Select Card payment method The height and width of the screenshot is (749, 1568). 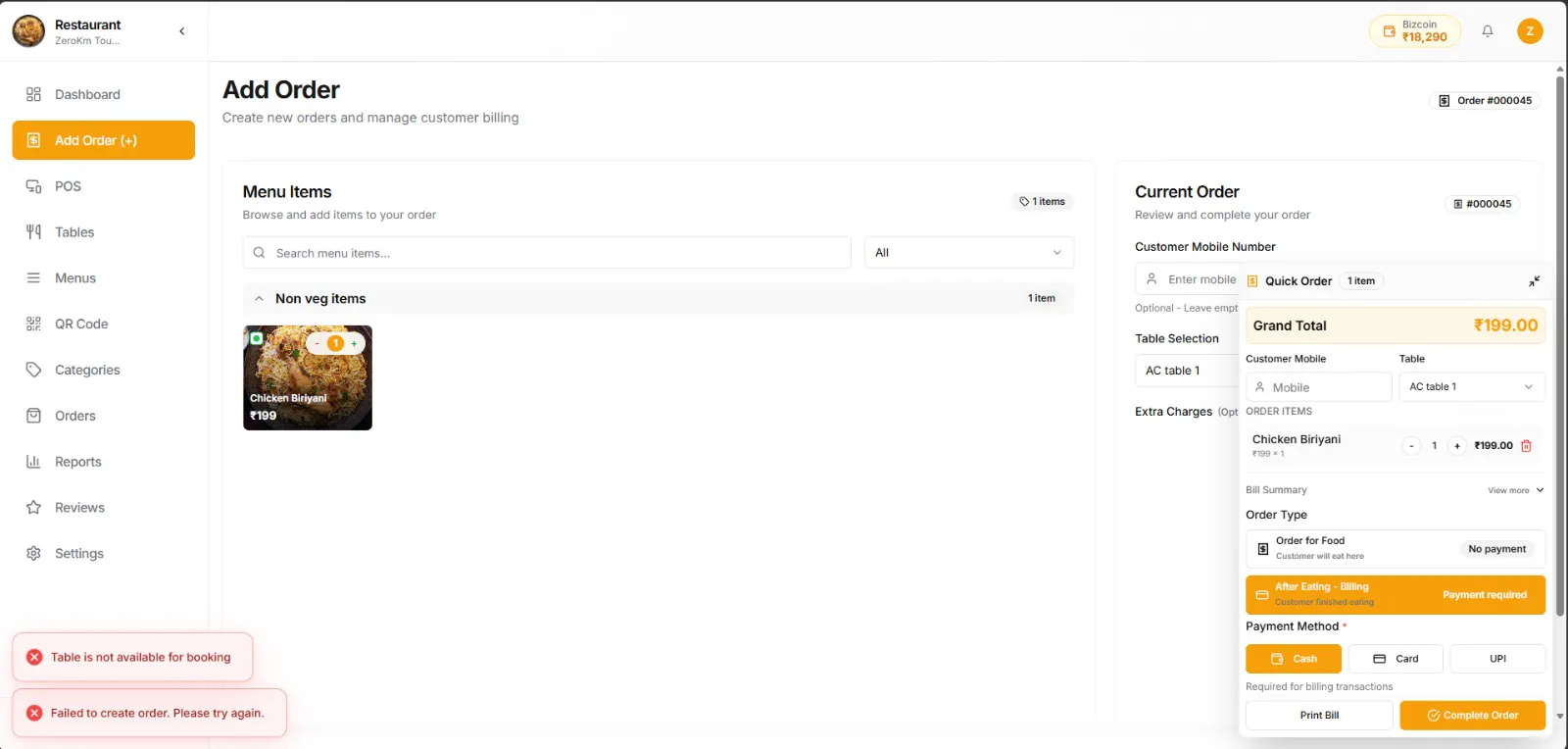tap(1396, 659)
